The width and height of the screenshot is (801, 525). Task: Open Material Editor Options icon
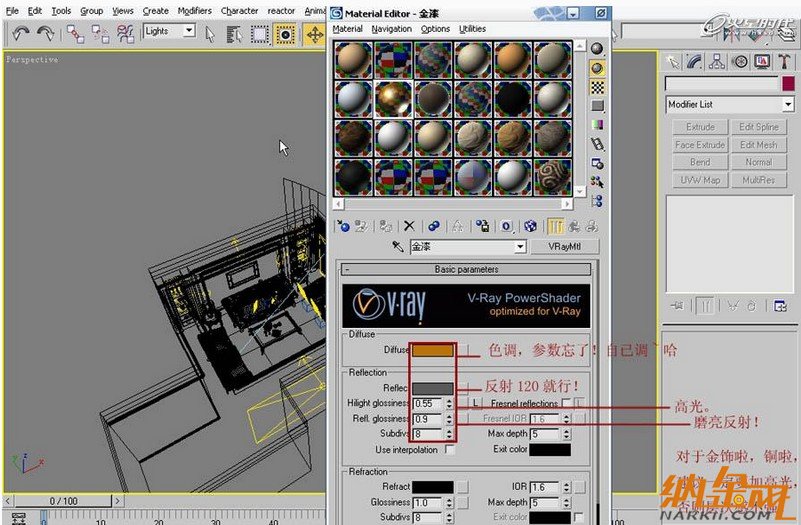click(x=597, y=163)
